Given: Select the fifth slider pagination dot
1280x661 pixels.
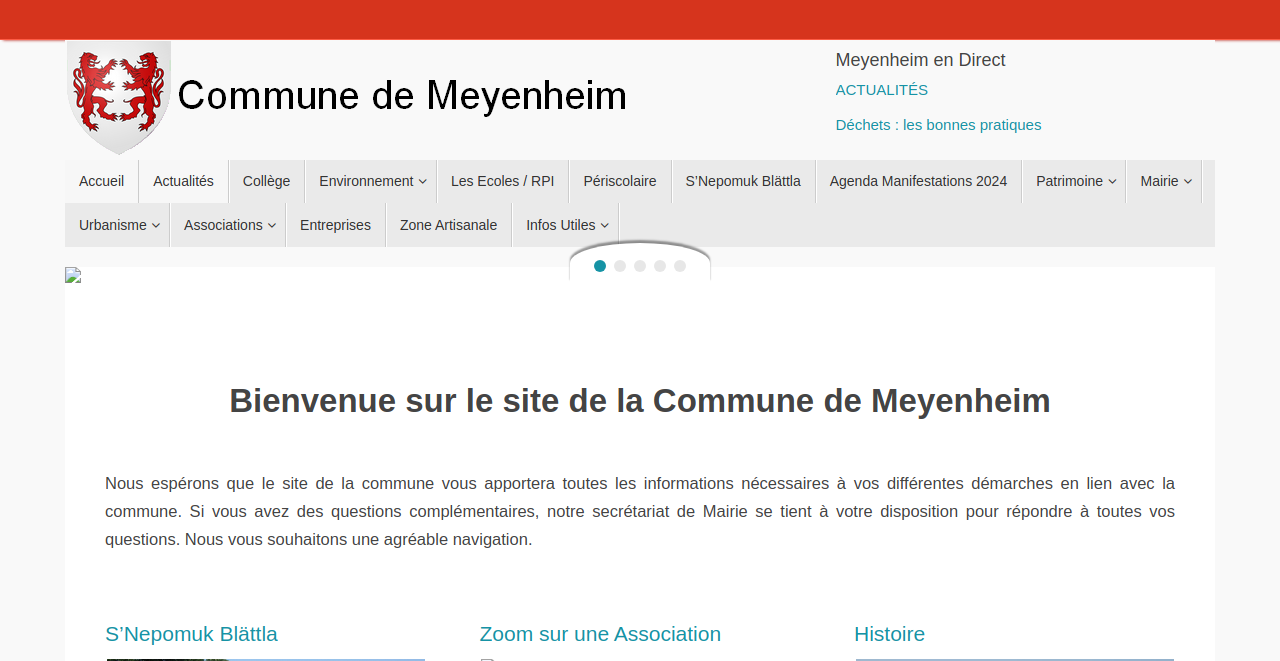Looking at the screenshot, I should pos(680,266).
